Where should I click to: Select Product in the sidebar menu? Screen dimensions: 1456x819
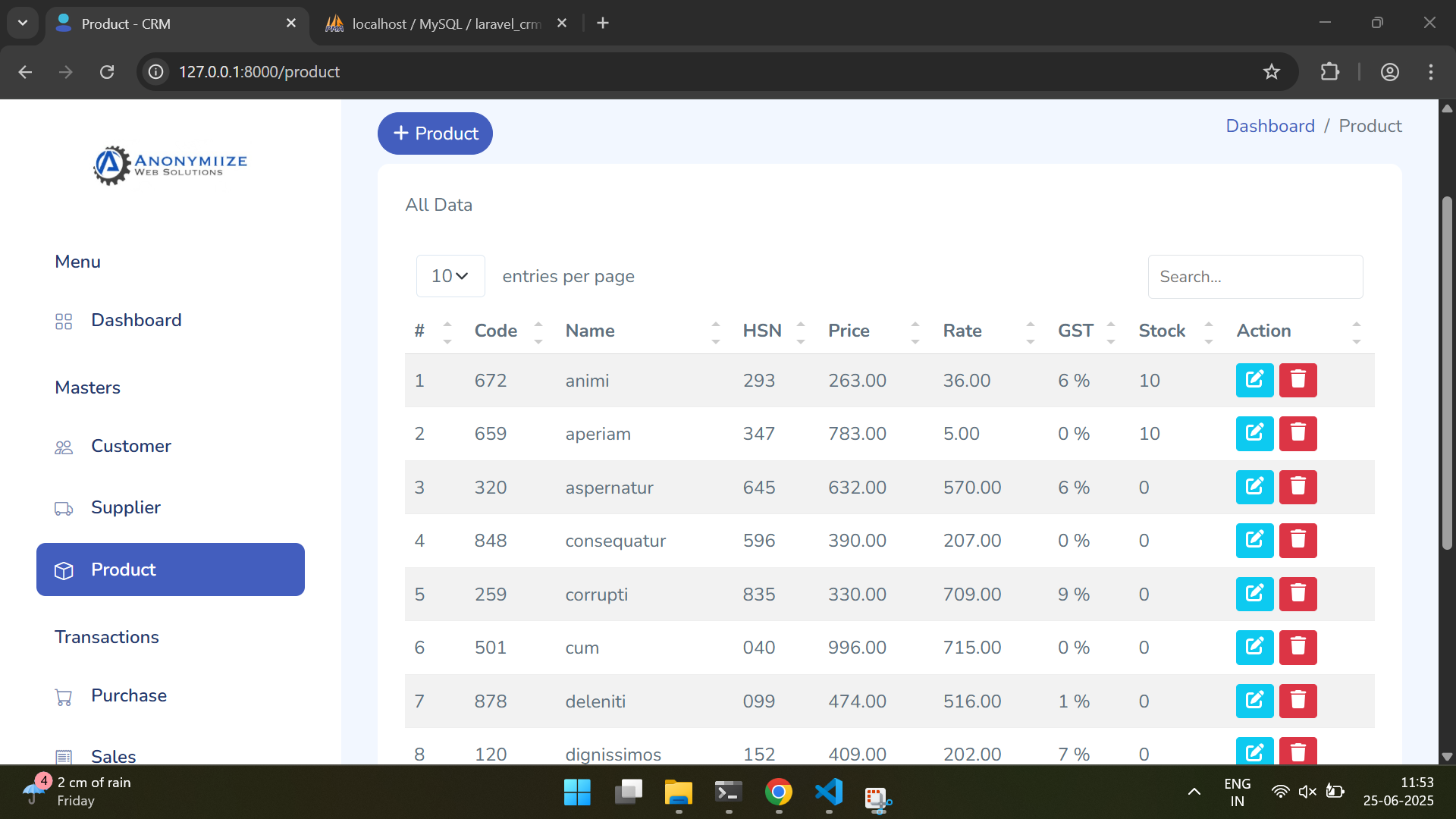tap(171, 570)
